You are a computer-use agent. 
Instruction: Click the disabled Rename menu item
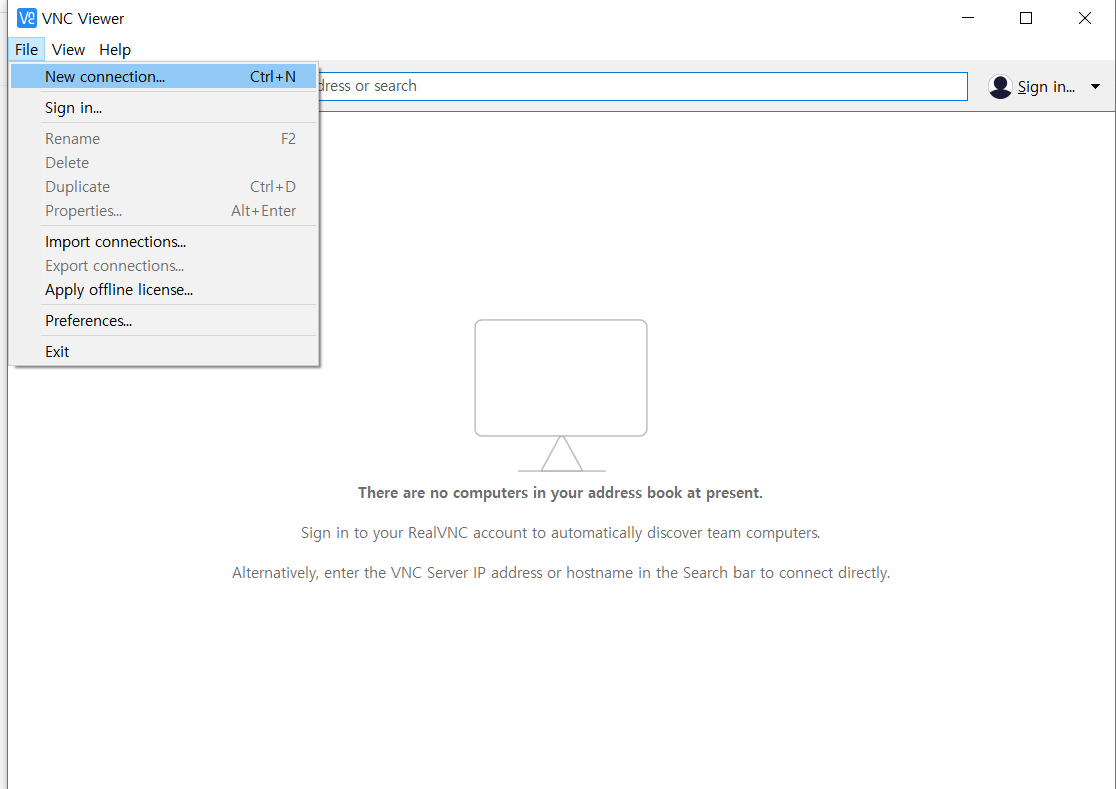click(164, 139)
